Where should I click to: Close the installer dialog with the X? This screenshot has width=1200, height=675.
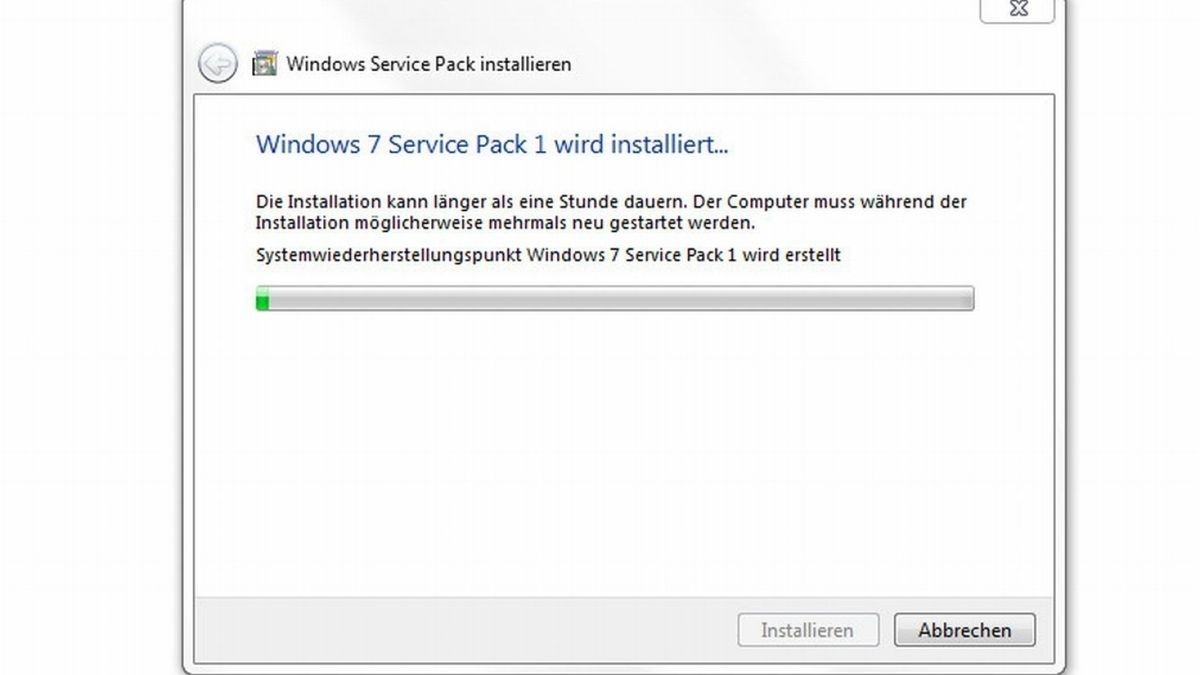[1018, 10]
